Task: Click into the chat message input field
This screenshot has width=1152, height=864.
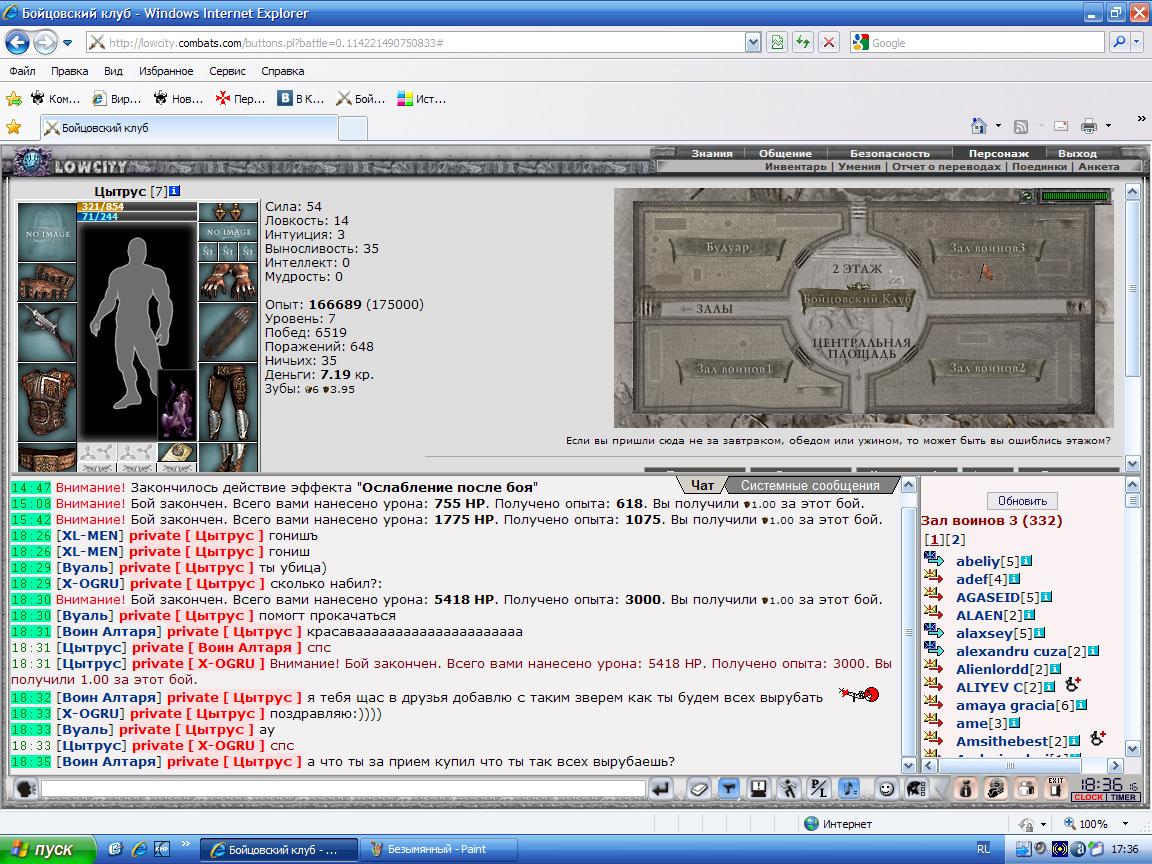Action: click(x=343, y=789)
